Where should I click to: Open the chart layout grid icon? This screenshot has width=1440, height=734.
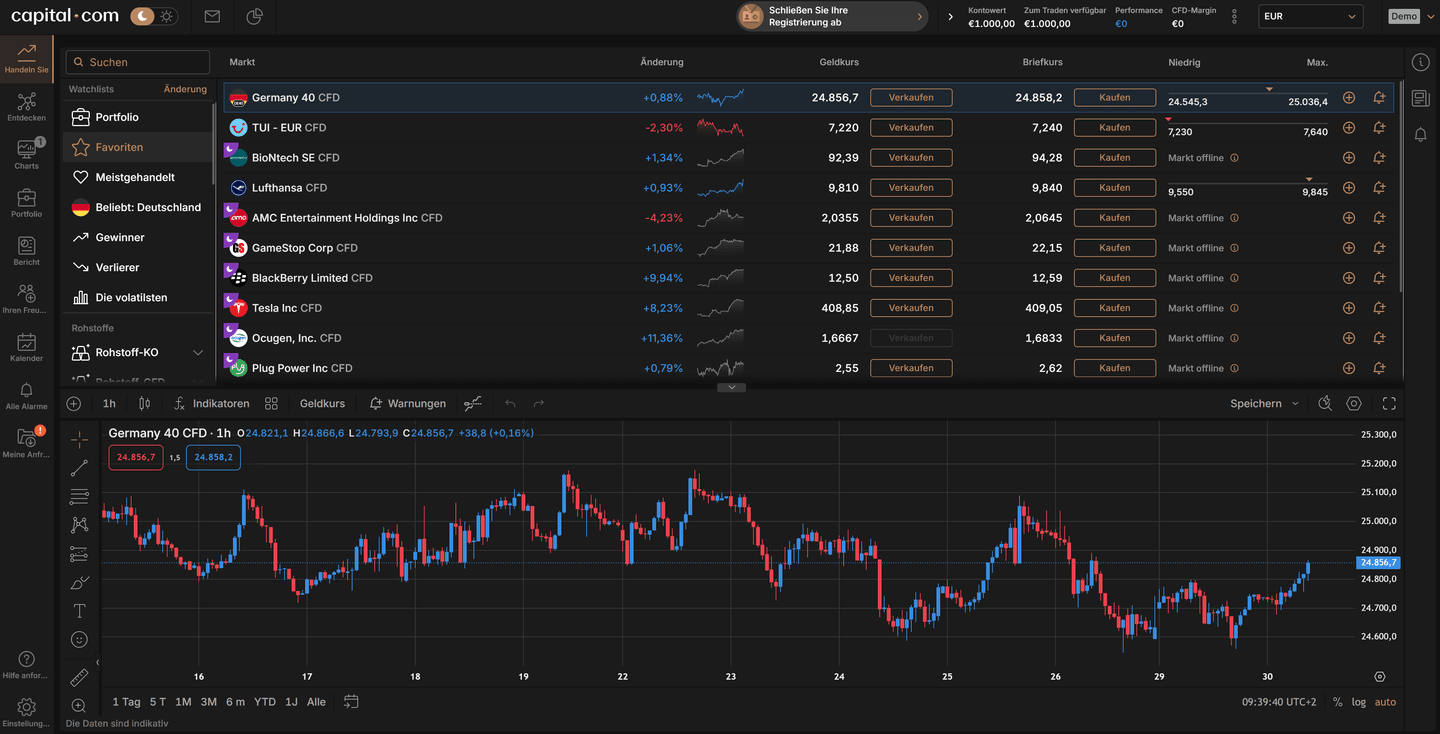[271, 403]
